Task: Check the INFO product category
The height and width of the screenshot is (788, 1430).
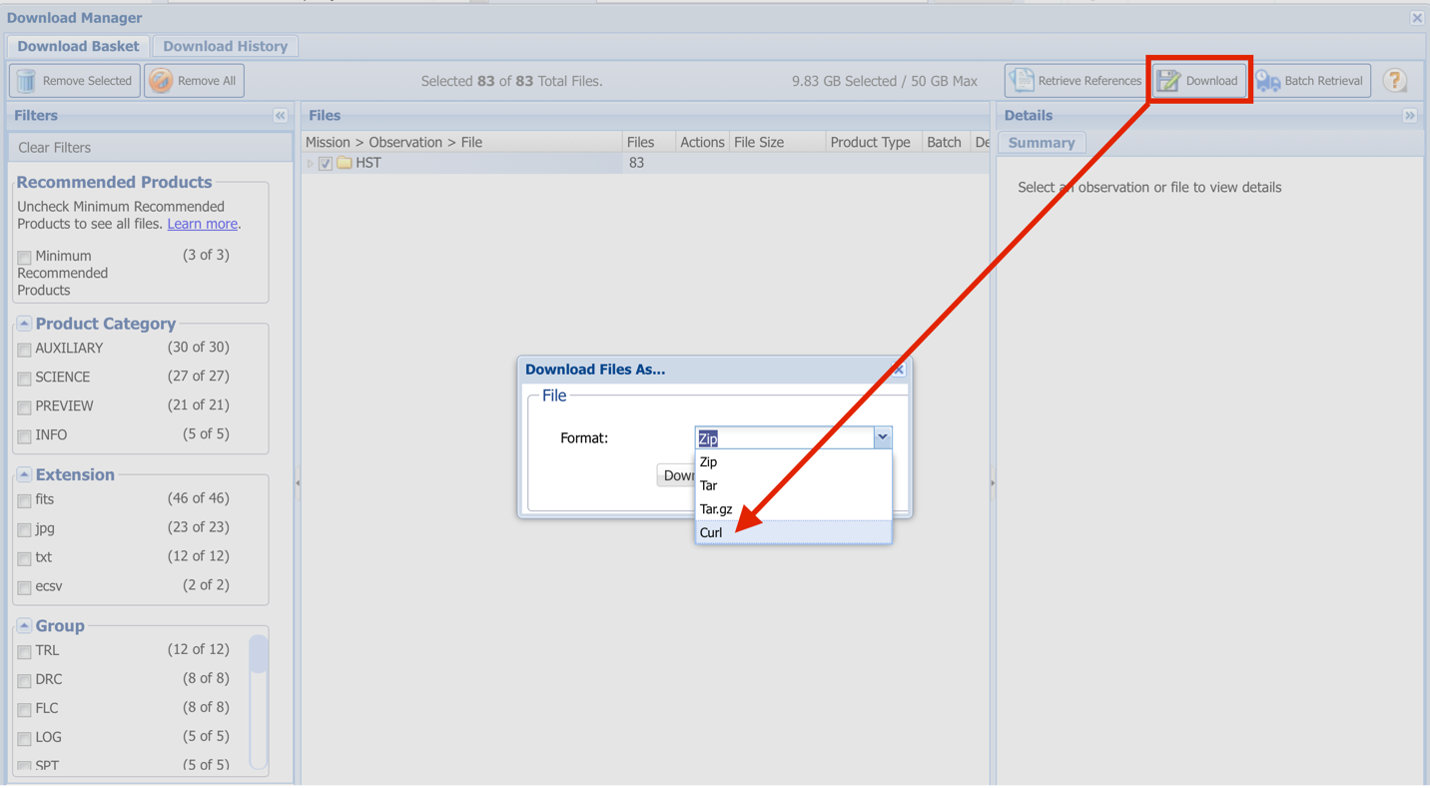Action: coord(24,437)
